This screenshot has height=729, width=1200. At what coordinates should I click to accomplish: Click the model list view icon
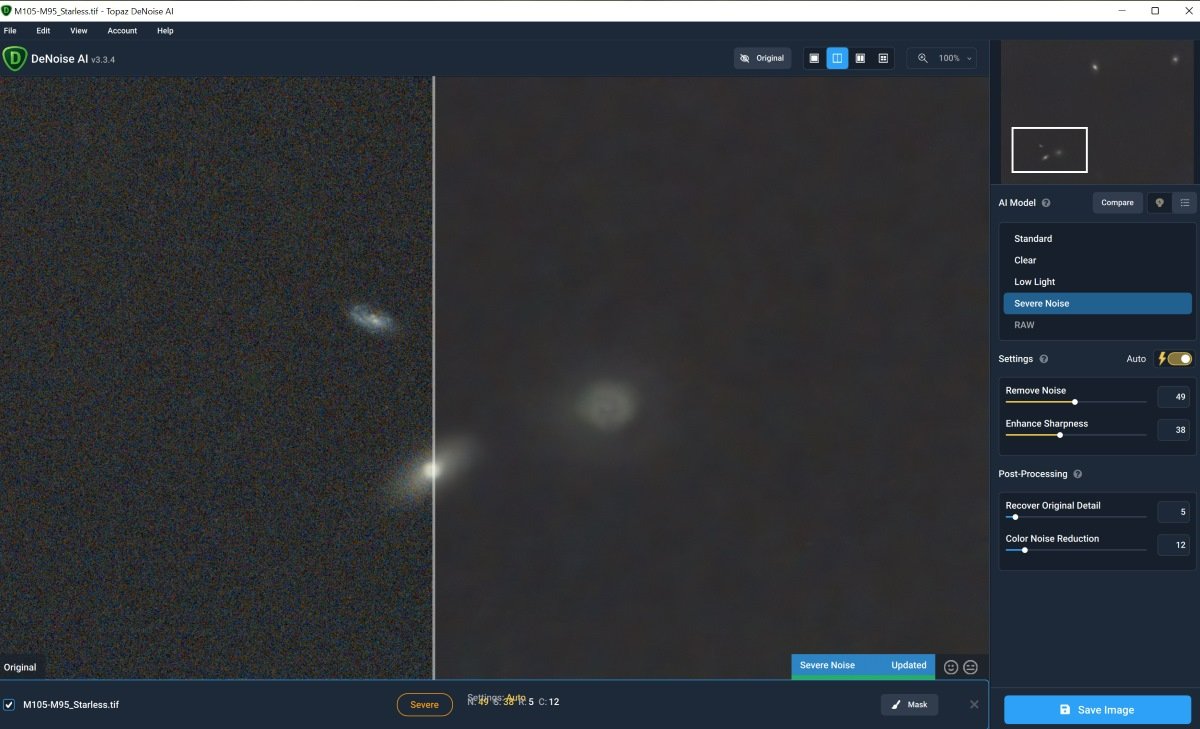click(x=1184, y=202)
